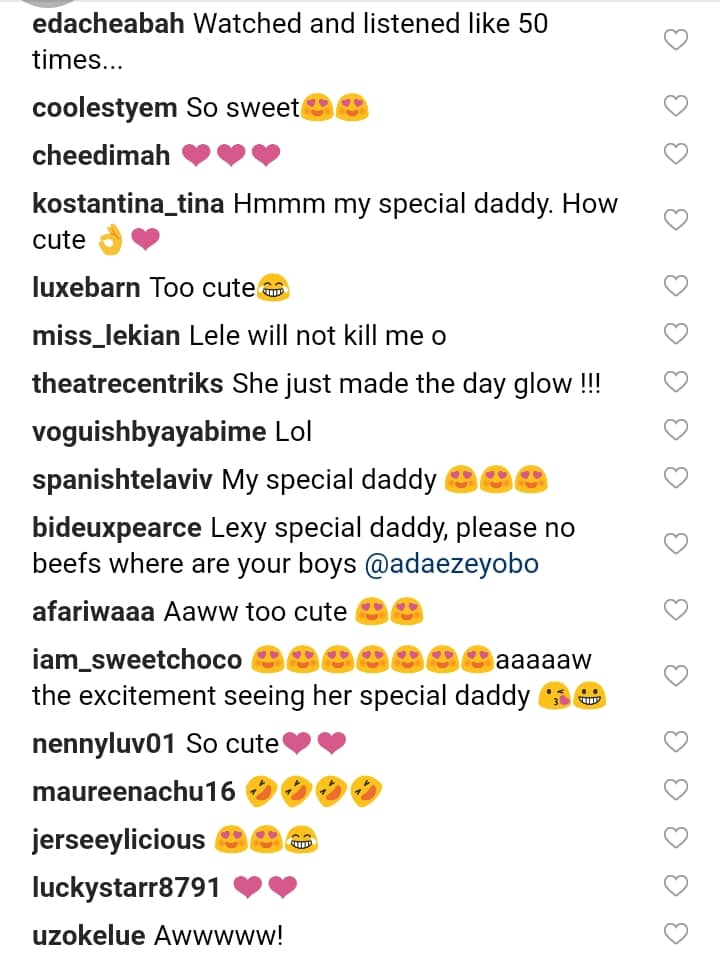The image size is (720, 955).
Task: Tap heart beside miss_lekian's comment
Action: tap(677, 334)
